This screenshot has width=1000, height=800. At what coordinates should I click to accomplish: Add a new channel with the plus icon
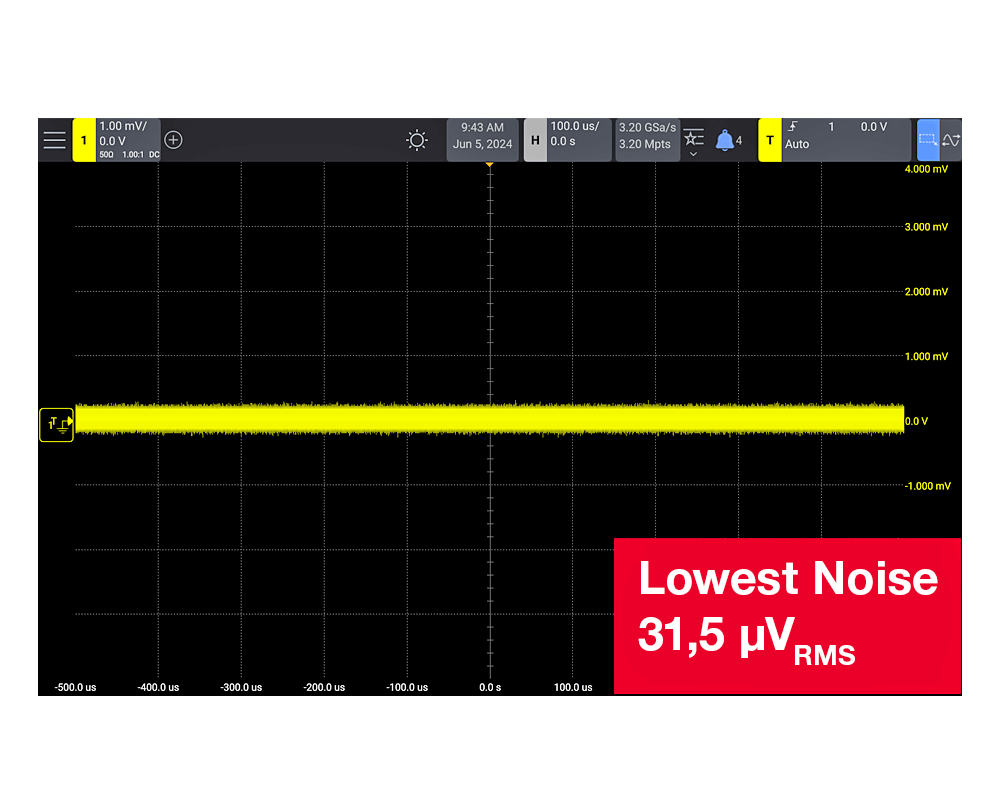point(173,140)
